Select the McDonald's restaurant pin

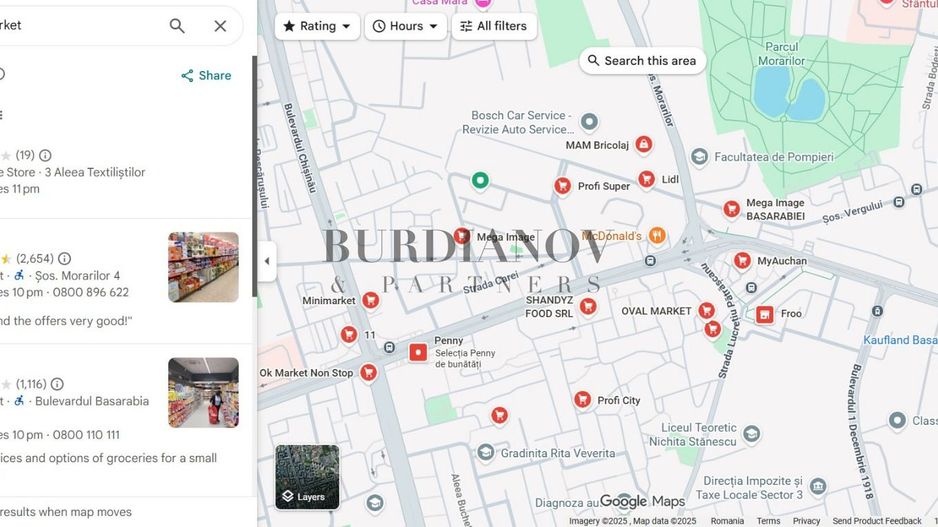(657, 236)
